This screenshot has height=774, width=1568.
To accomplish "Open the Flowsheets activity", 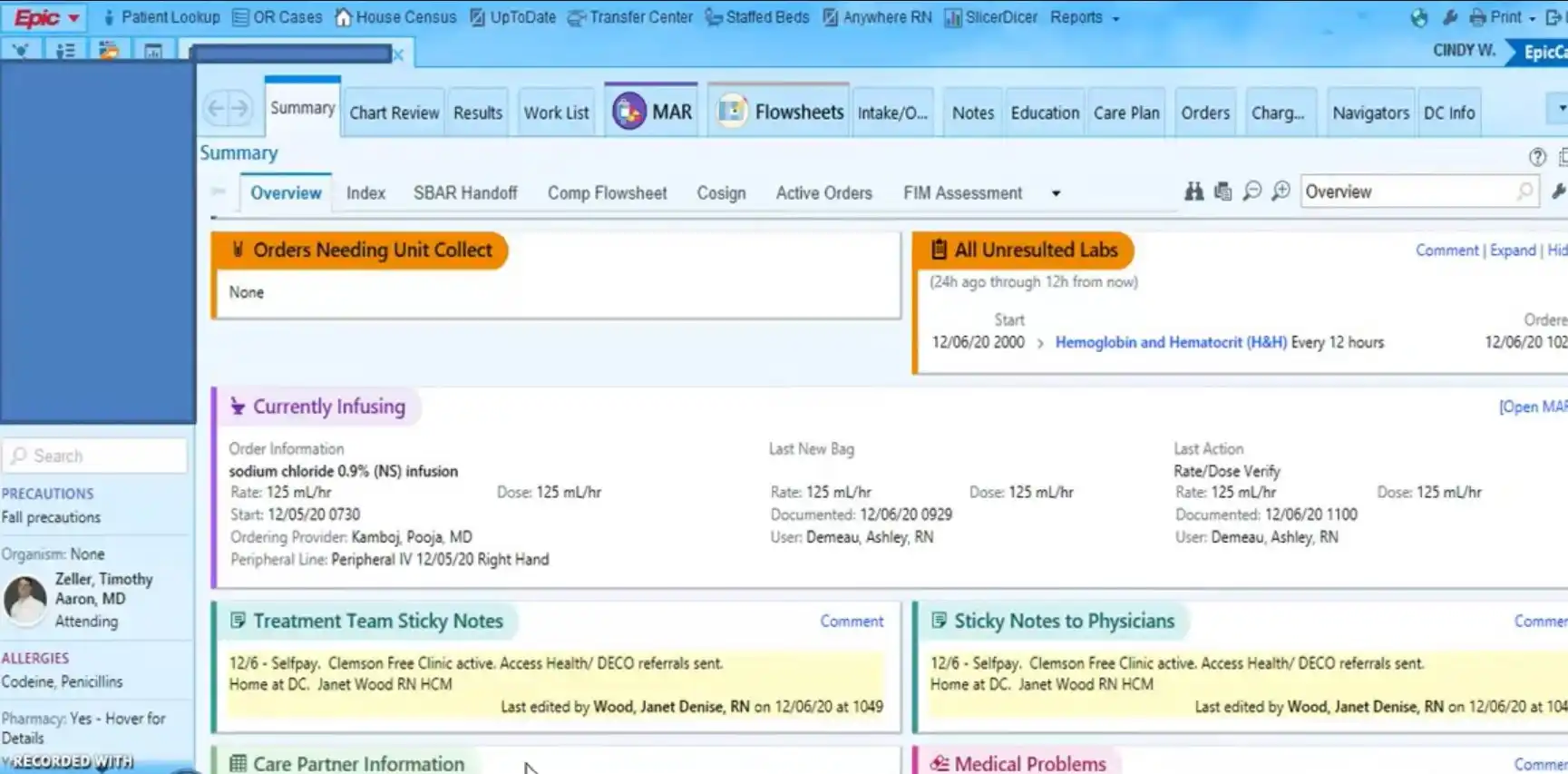I will (x=780, y=113).
